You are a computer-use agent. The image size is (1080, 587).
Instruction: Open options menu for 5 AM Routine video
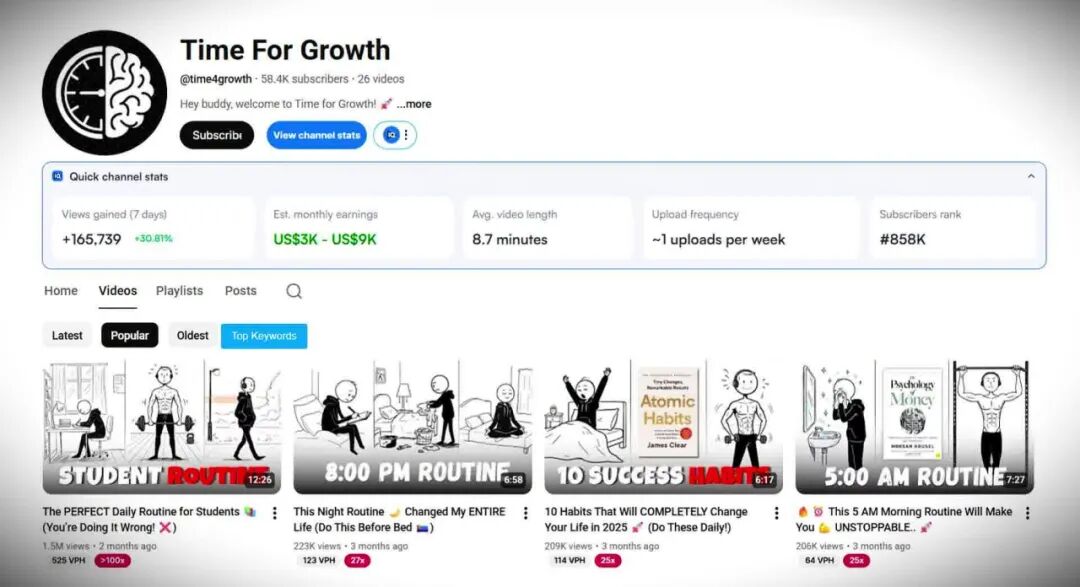(x=1027, y=513)
